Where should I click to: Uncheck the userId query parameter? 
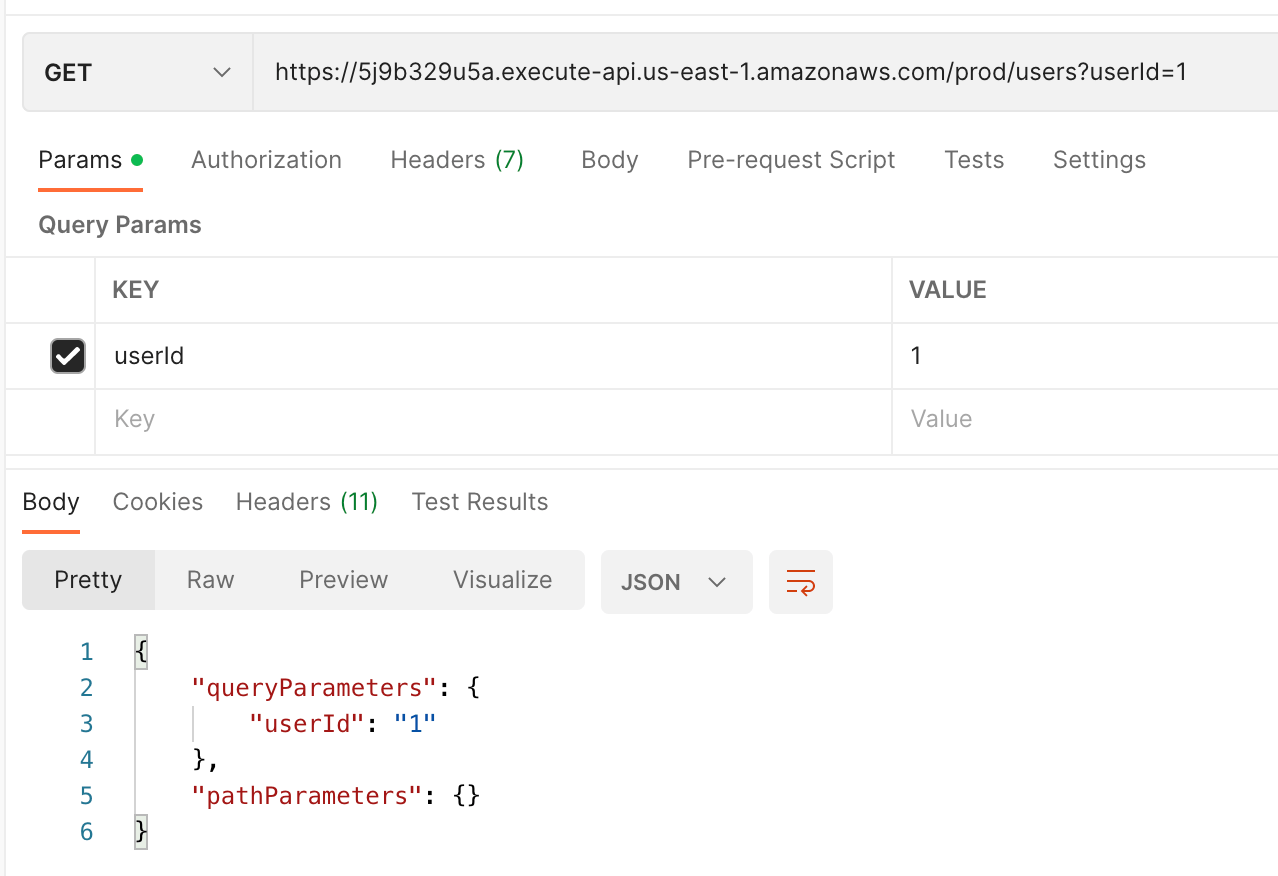(x=67, y=356)
